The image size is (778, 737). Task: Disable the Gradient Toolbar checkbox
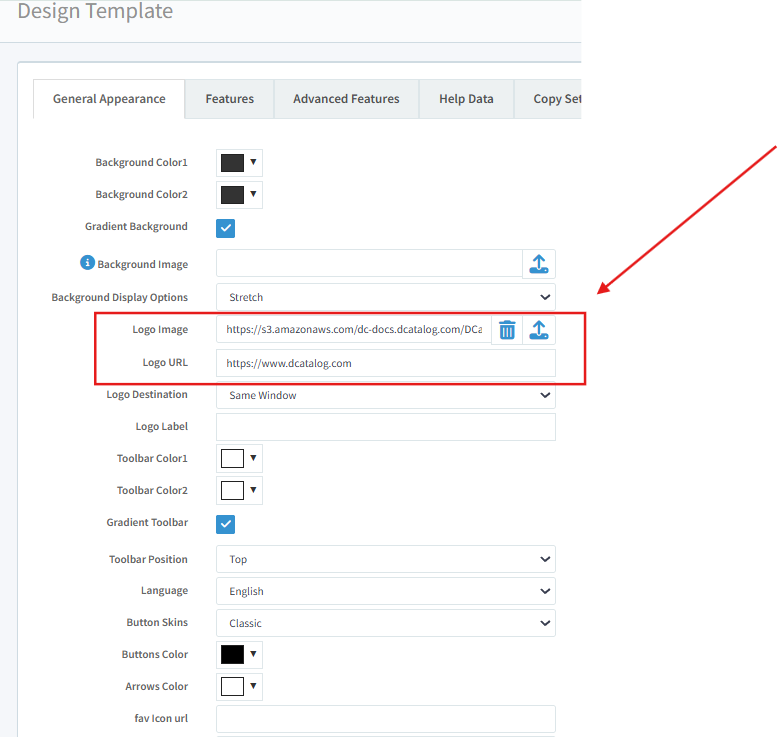pyautogui.click(x=226, y=524)
